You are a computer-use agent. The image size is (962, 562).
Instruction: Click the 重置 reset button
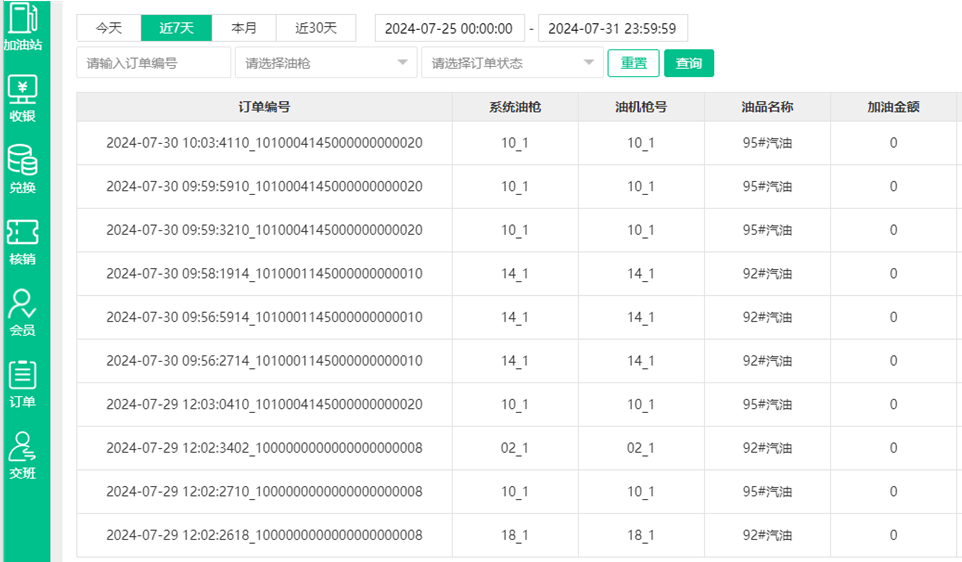tap(633, 63)
